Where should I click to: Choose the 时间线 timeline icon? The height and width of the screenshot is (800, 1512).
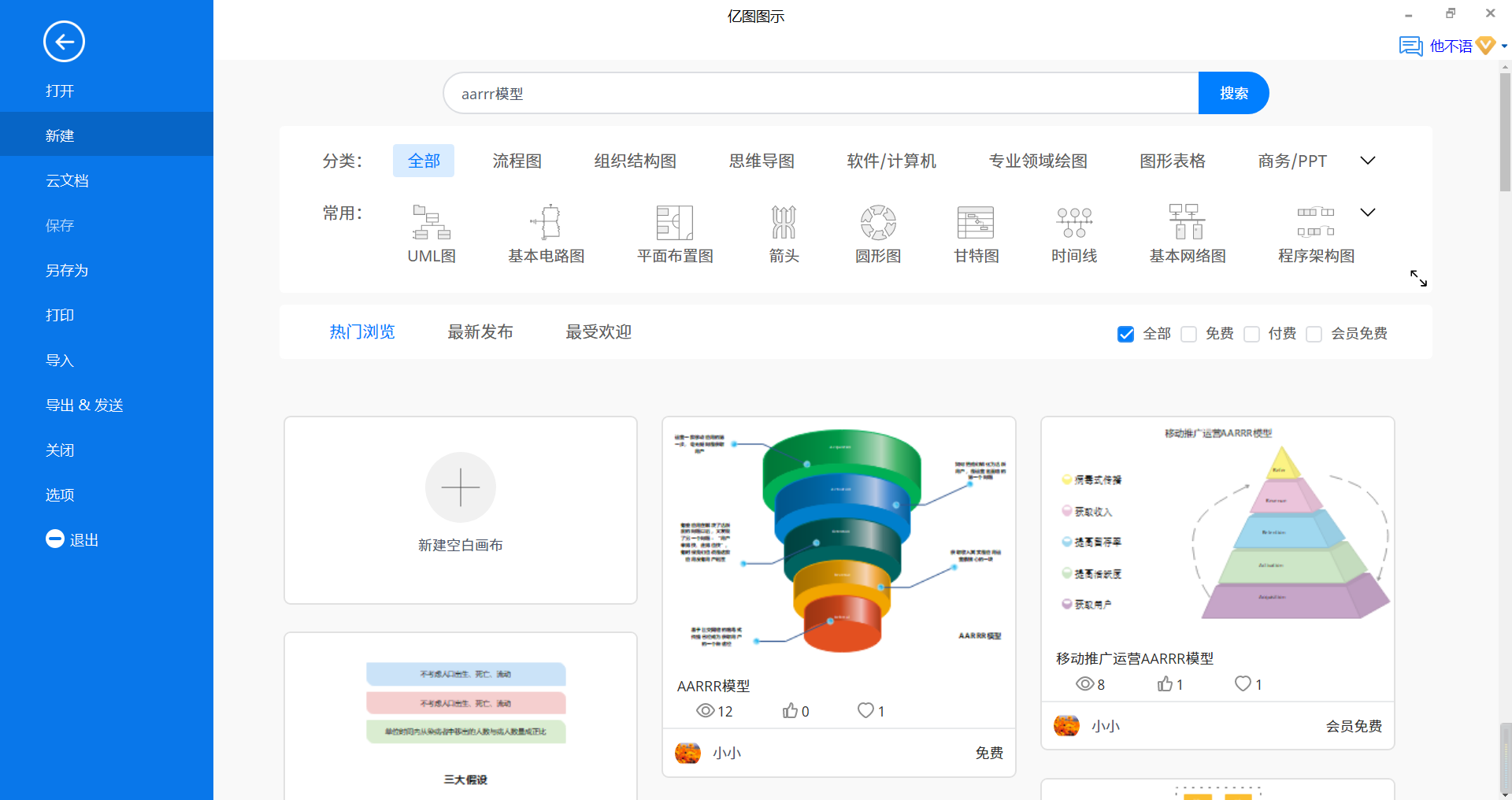click(1074, 222)
